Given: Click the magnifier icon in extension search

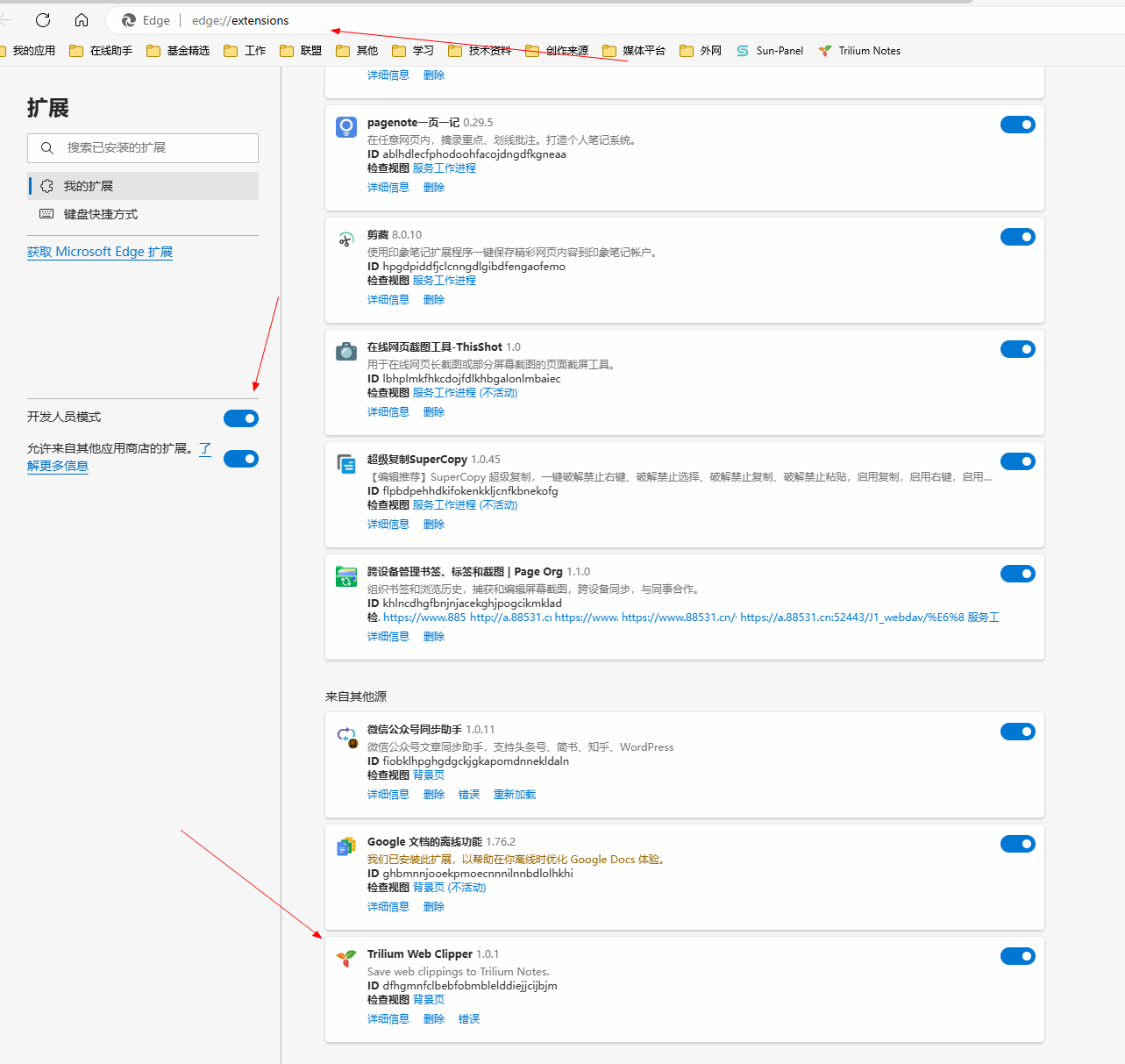Looking at the screenshot, I should [47, 148].
